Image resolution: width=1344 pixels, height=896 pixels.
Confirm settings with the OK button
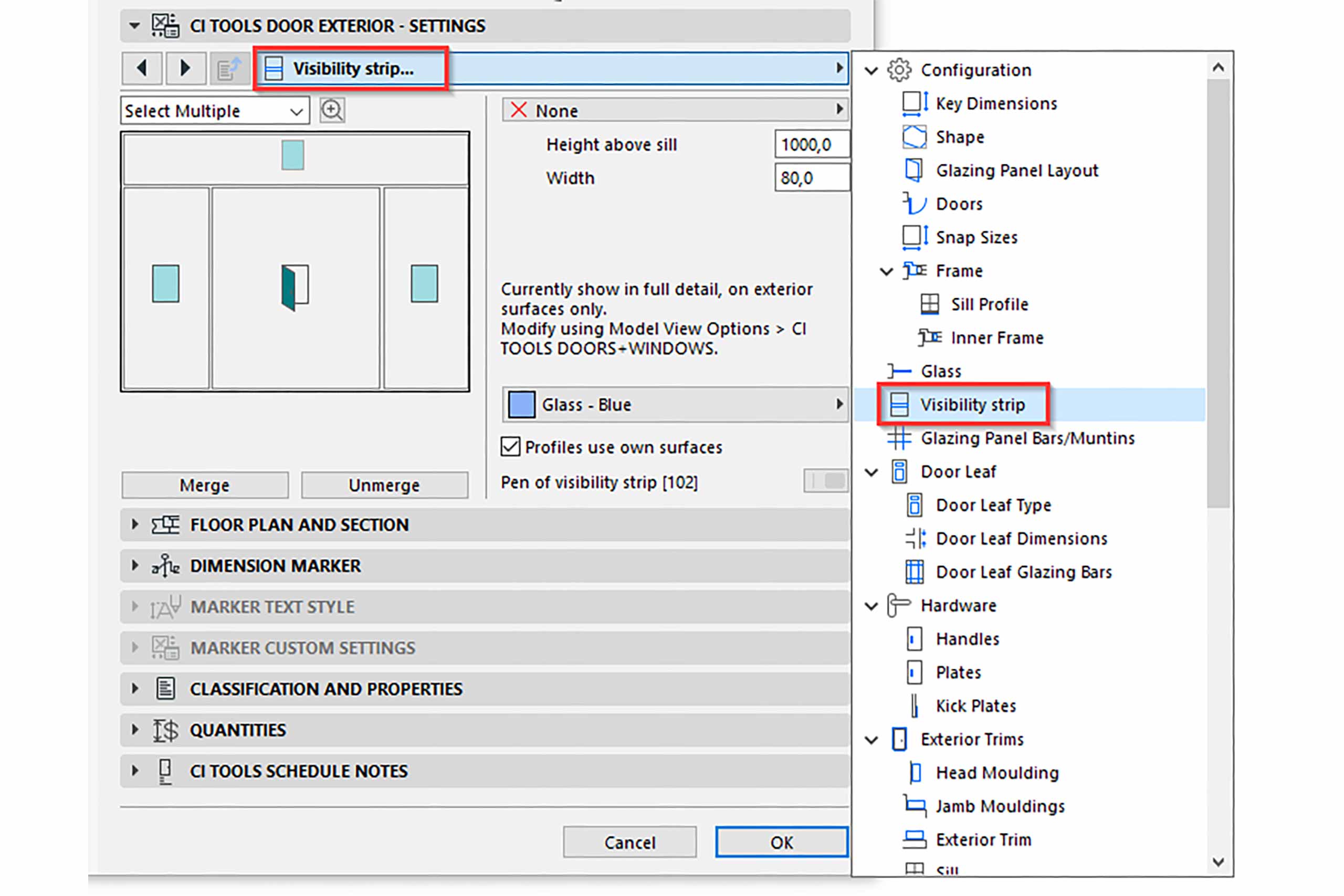[x=781, y=842]
